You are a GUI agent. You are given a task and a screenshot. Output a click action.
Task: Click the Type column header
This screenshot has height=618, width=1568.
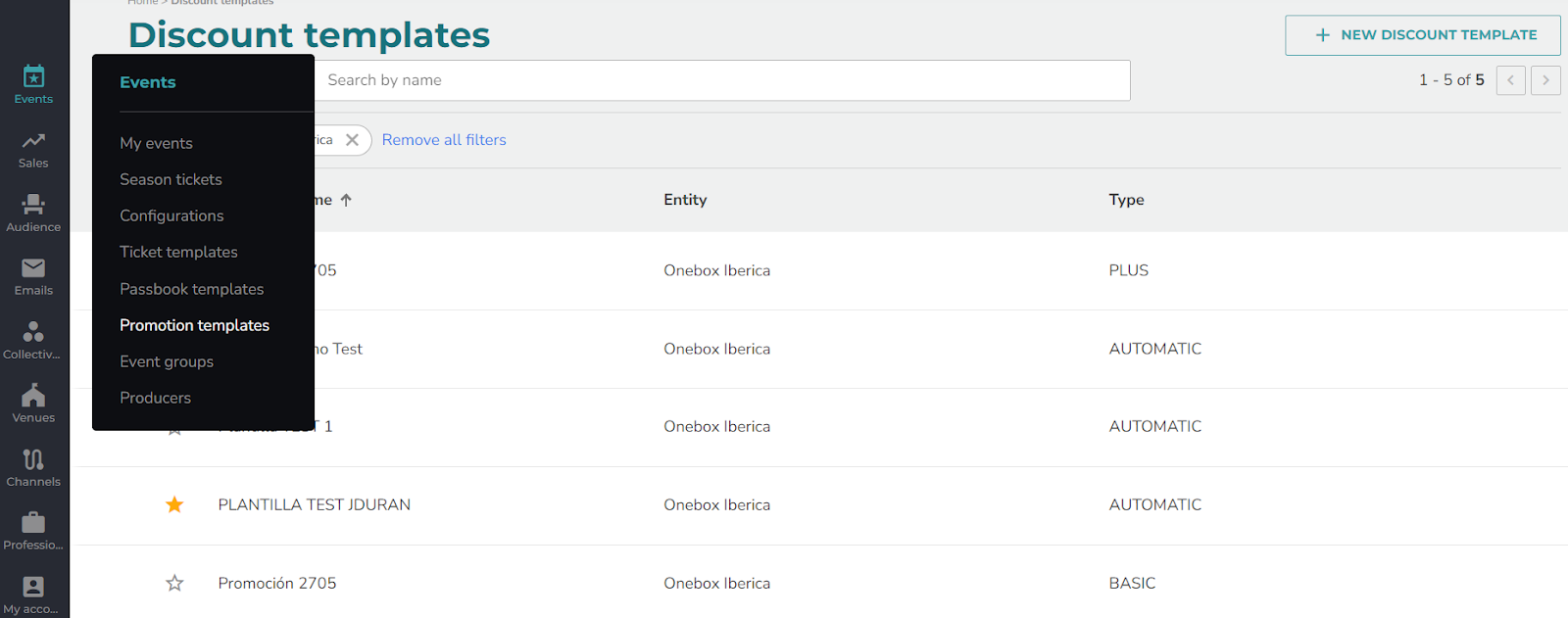tap(1127, 200)
